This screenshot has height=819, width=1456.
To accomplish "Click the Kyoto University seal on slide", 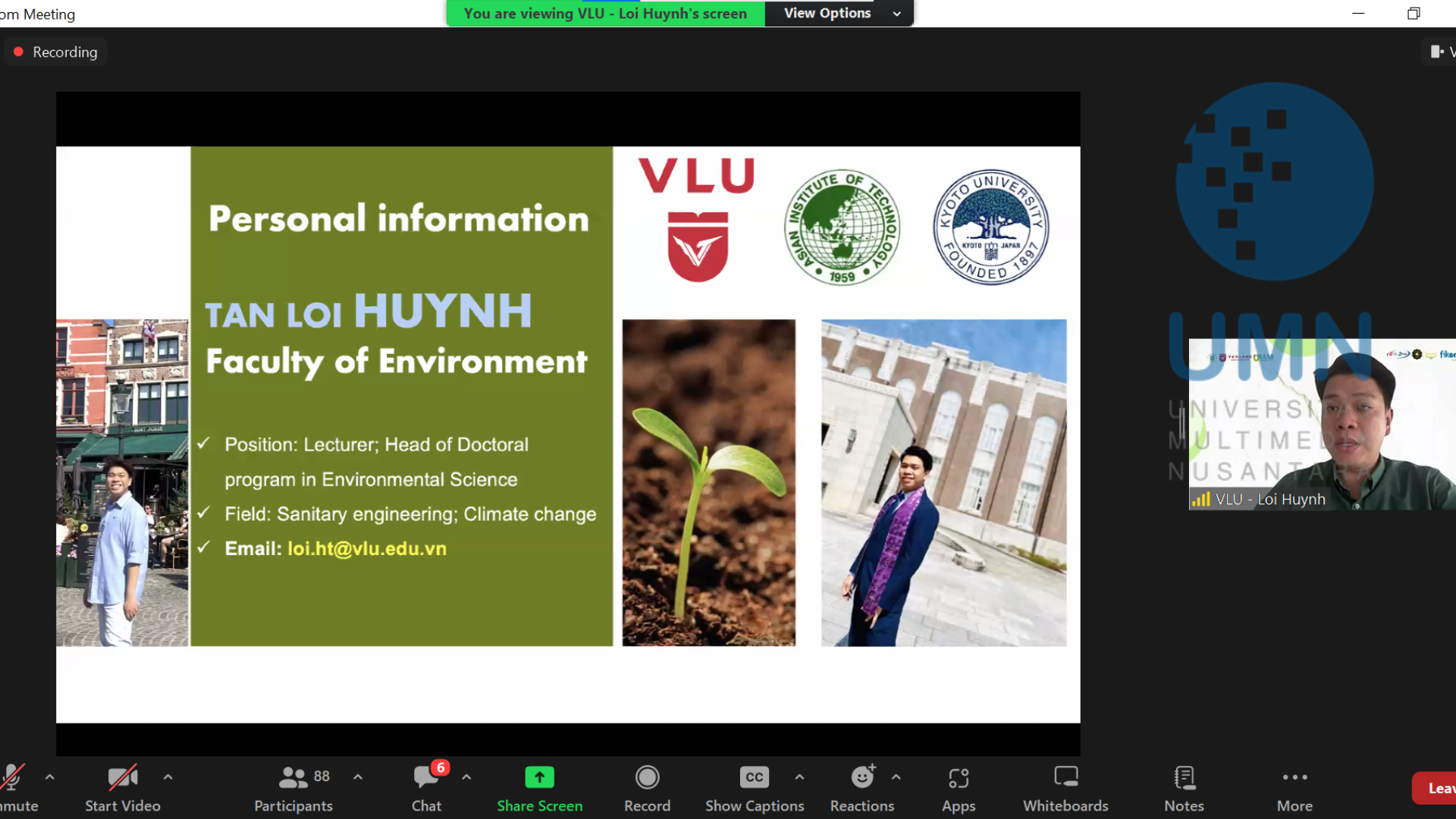I will (991, 227).
